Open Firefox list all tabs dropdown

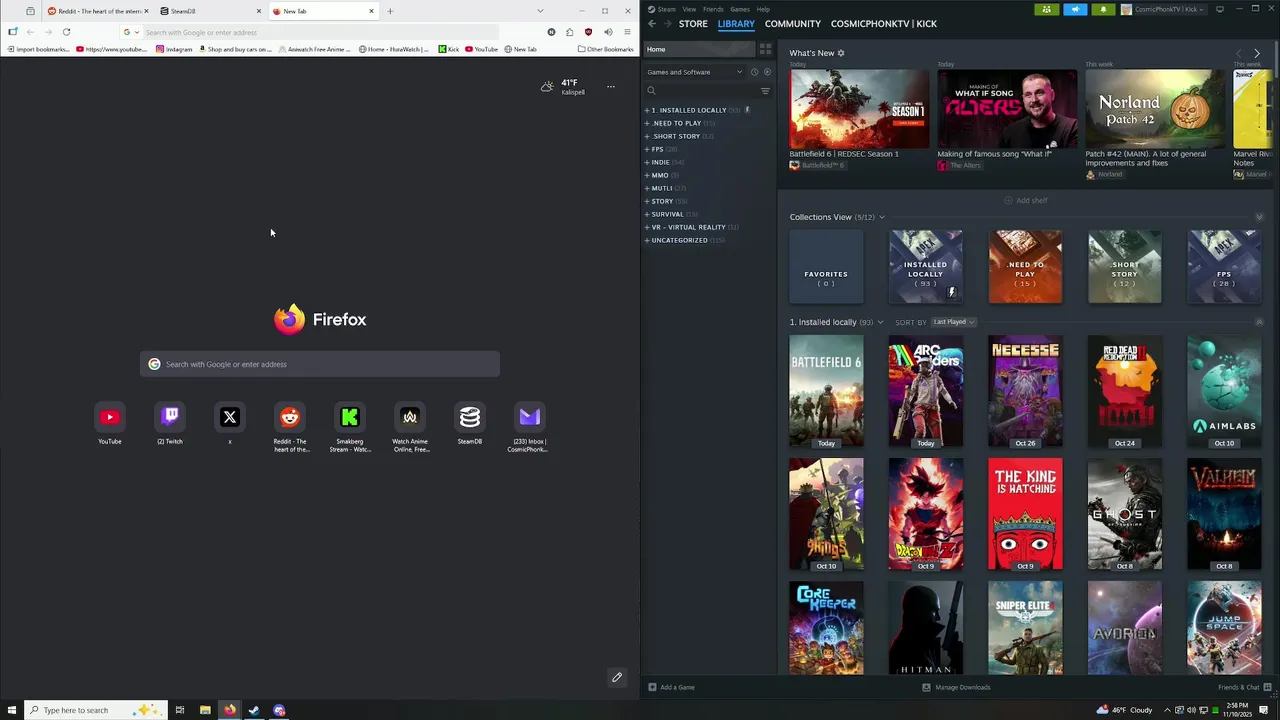click(x=540, y=11)
